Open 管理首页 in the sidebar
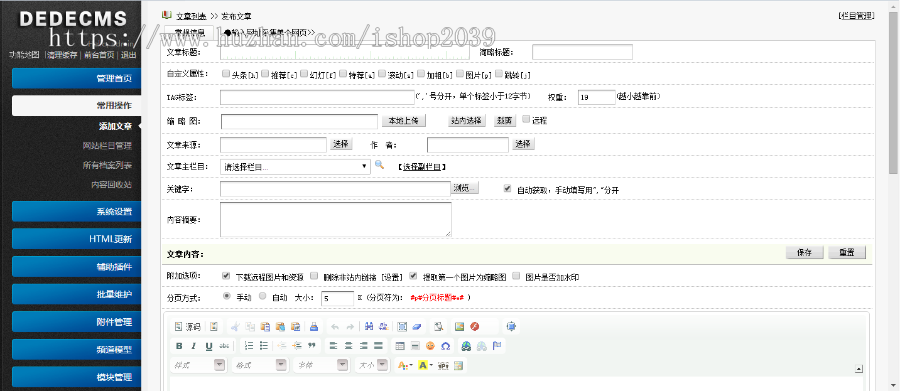 (x=76, y=79)
